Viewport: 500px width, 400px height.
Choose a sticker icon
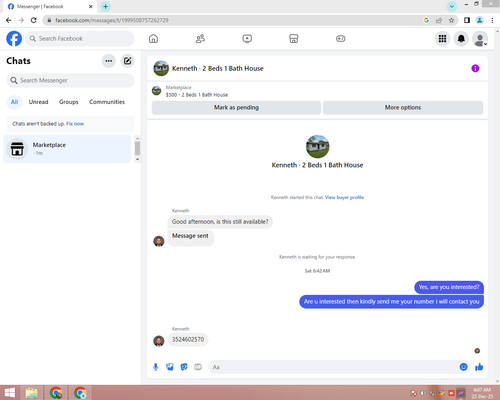point(184,367)
